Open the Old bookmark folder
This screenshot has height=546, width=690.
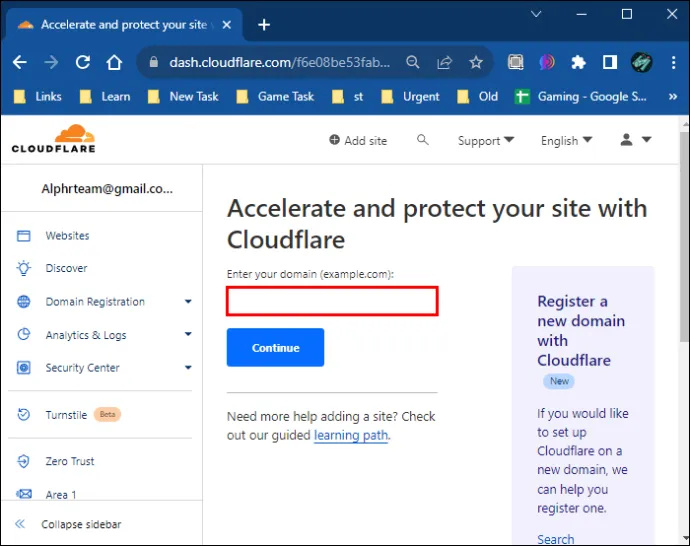click(477, 96)
